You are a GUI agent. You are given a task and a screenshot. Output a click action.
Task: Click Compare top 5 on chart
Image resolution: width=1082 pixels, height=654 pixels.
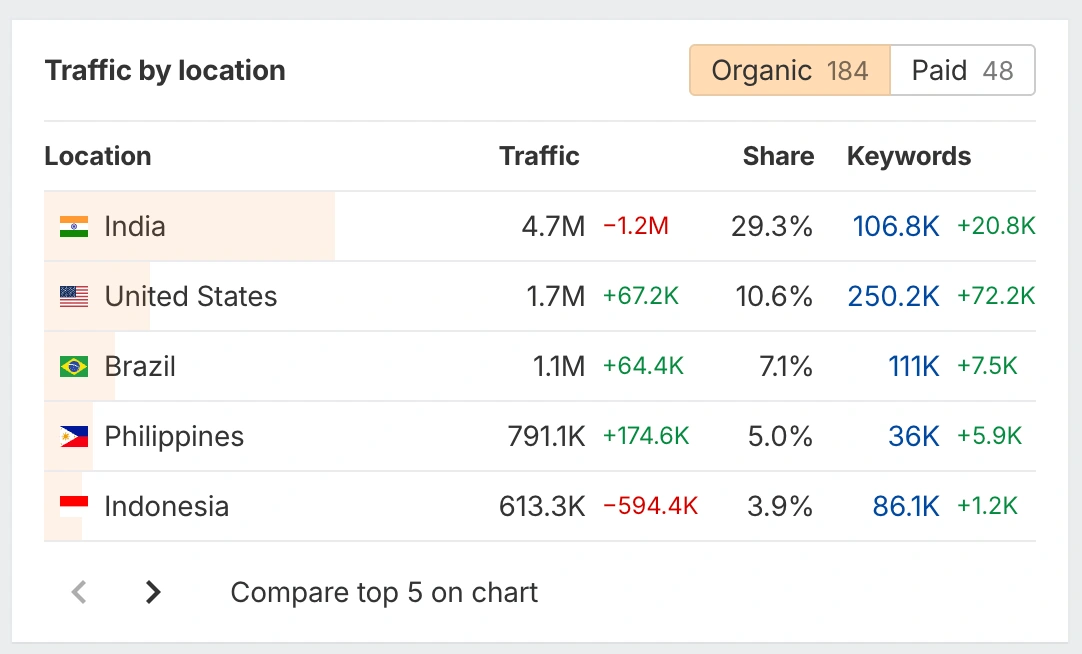[x=384, y=592]
